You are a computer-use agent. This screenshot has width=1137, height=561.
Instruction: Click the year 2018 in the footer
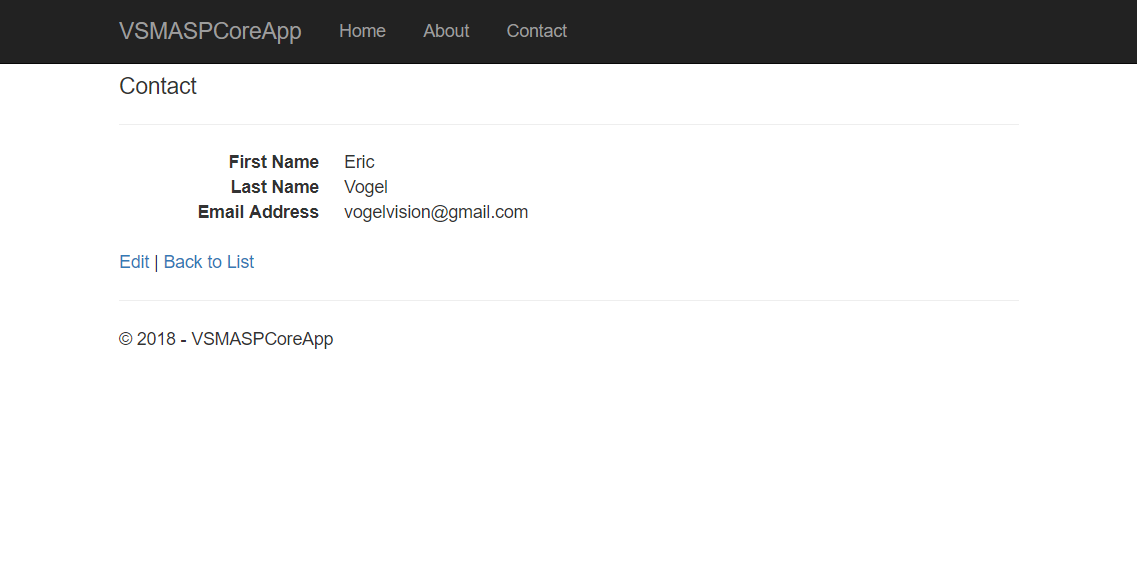coord(156,339)
